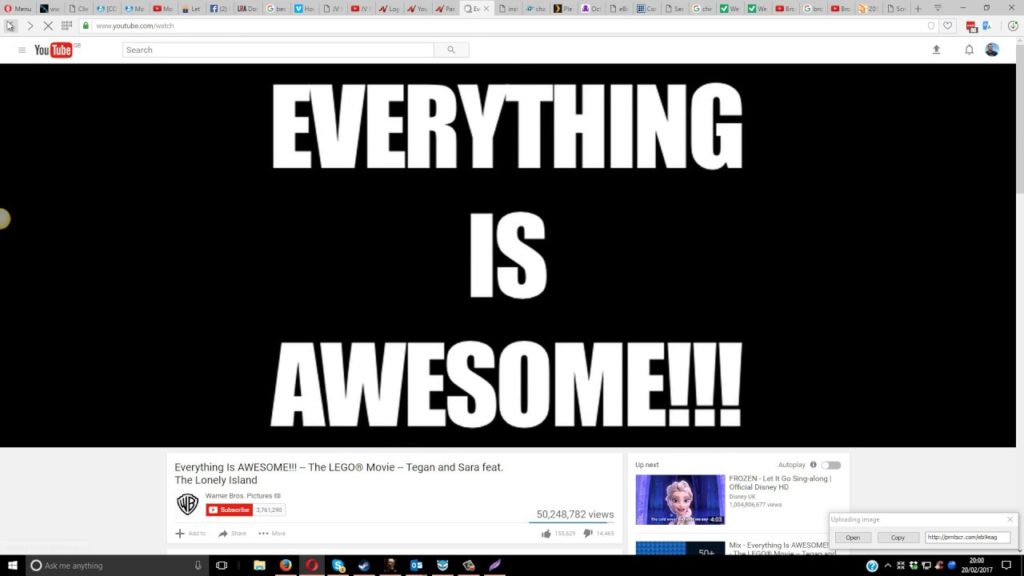
Task: Close the Uploading image popup
Action: point(1010,520)
